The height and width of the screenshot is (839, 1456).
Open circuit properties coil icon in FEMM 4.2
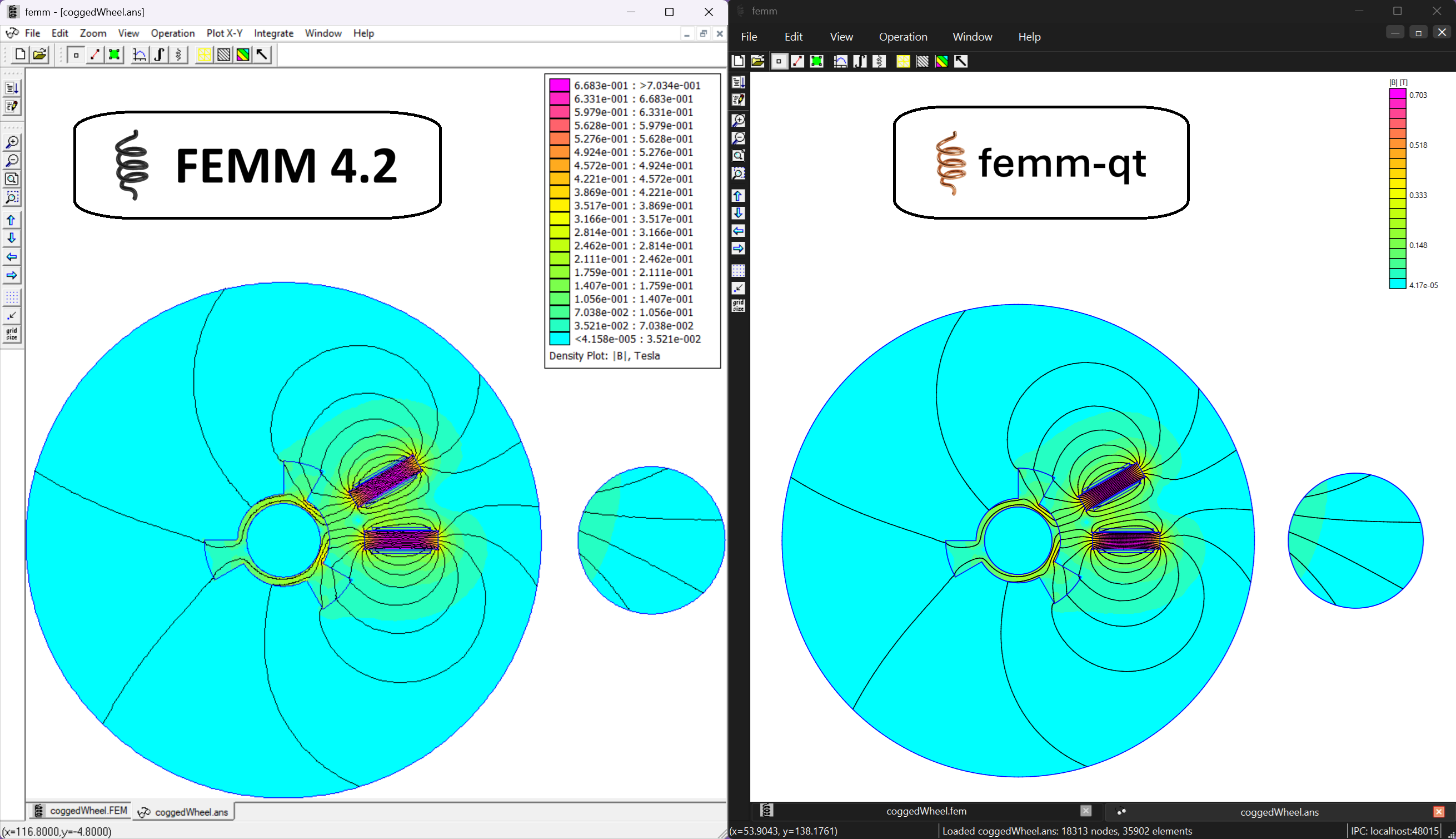[178, 54]
